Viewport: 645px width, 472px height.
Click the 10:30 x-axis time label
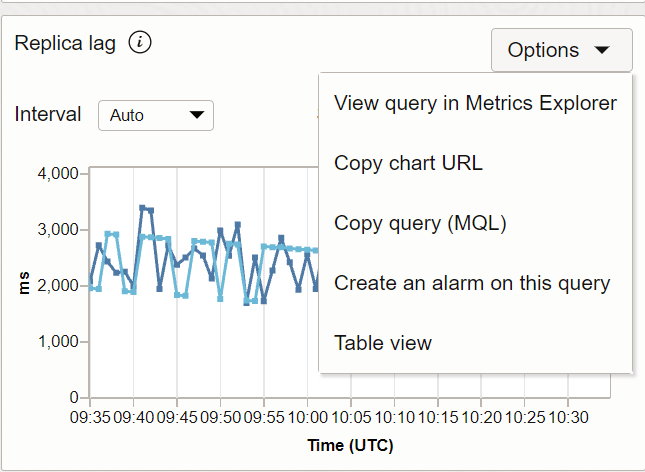(x=567, y=416)
